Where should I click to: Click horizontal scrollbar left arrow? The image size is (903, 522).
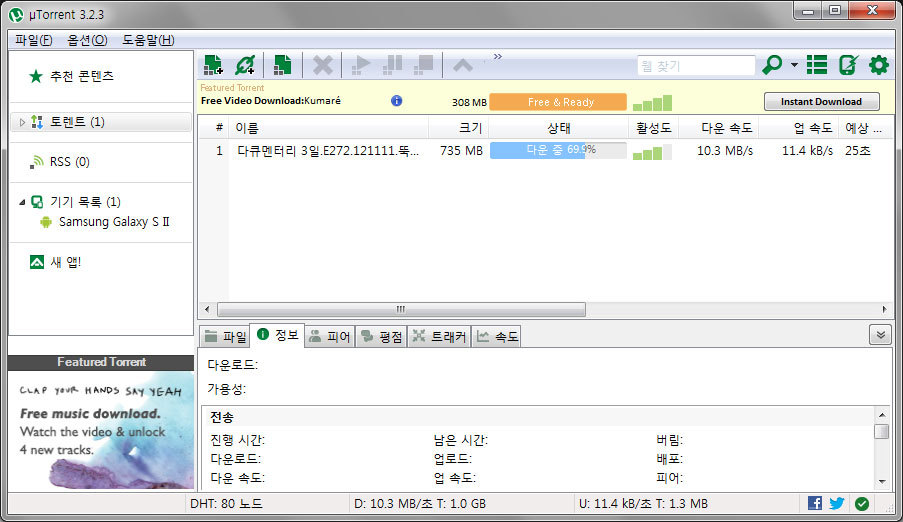tap(207, 309)
